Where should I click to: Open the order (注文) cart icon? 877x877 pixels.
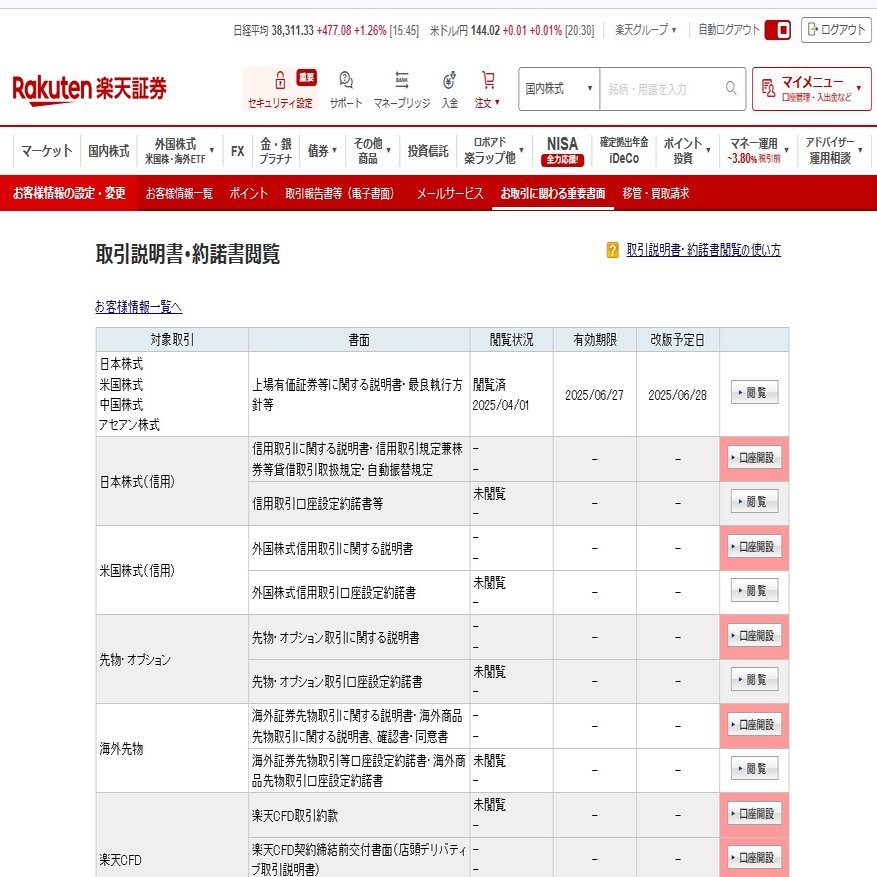(x=488, y=80)
